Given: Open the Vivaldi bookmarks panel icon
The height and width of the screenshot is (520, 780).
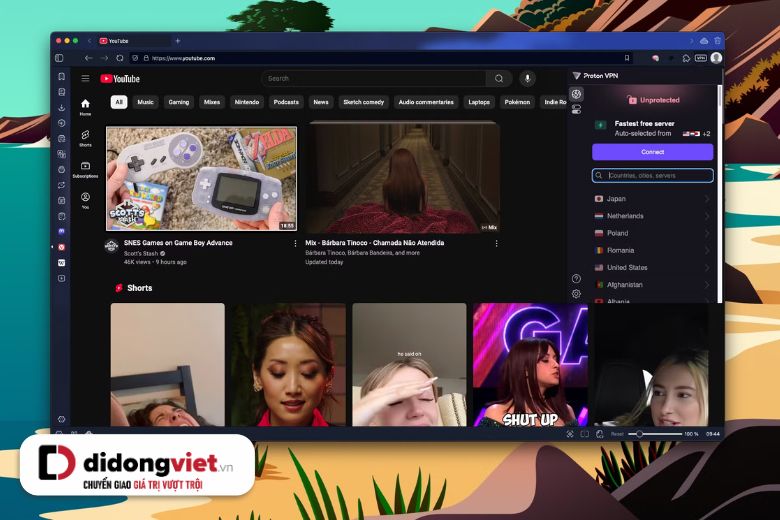Looking at the screenshot, I should click(x=61, y=77).
